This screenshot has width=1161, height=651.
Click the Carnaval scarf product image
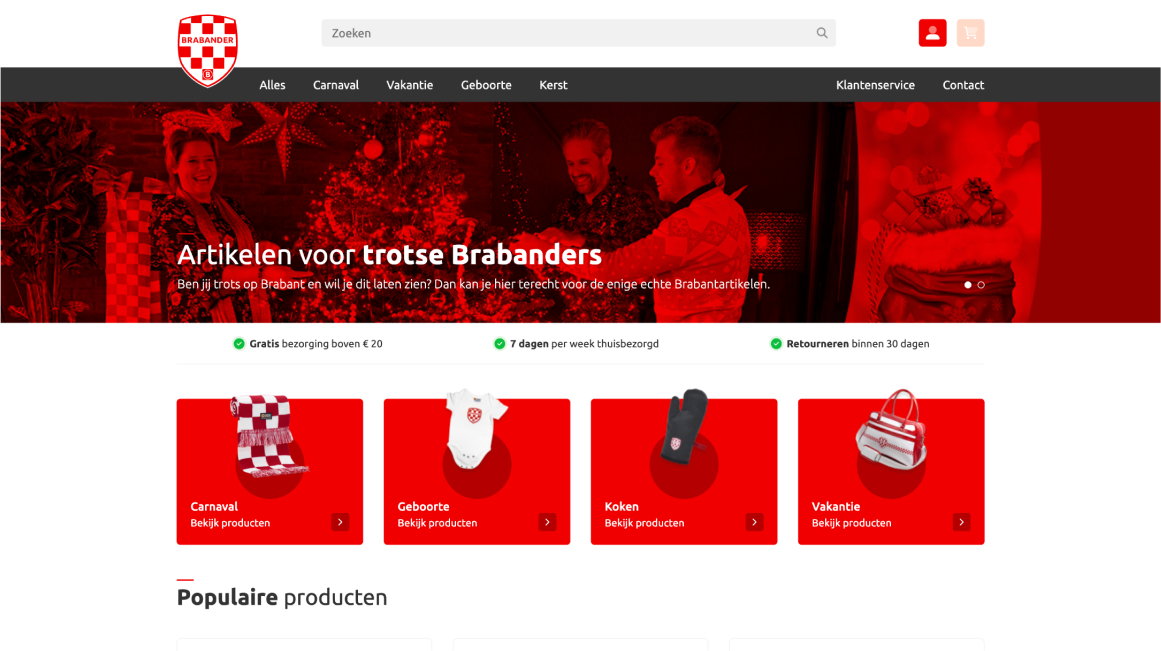[268, 436]
